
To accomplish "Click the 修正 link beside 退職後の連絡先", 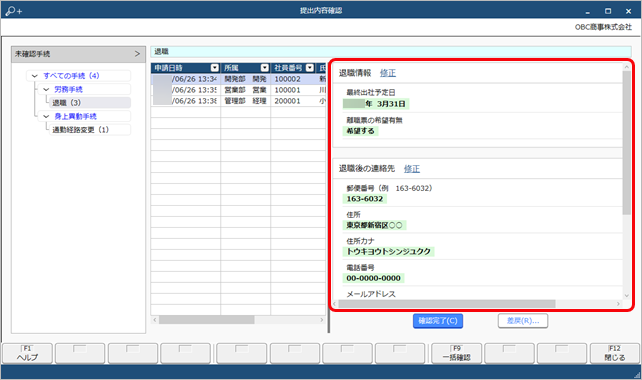I will click(x=412, y=169).
